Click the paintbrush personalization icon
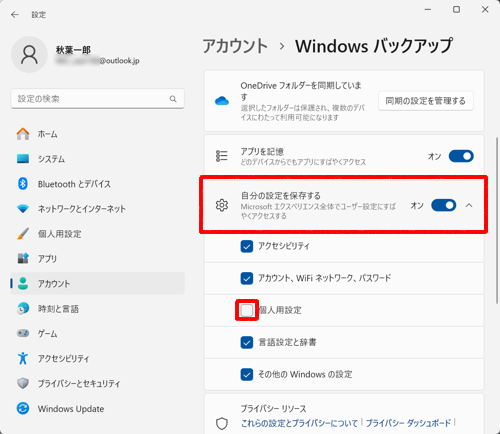 pyautogui.click(x=23, y=234)
